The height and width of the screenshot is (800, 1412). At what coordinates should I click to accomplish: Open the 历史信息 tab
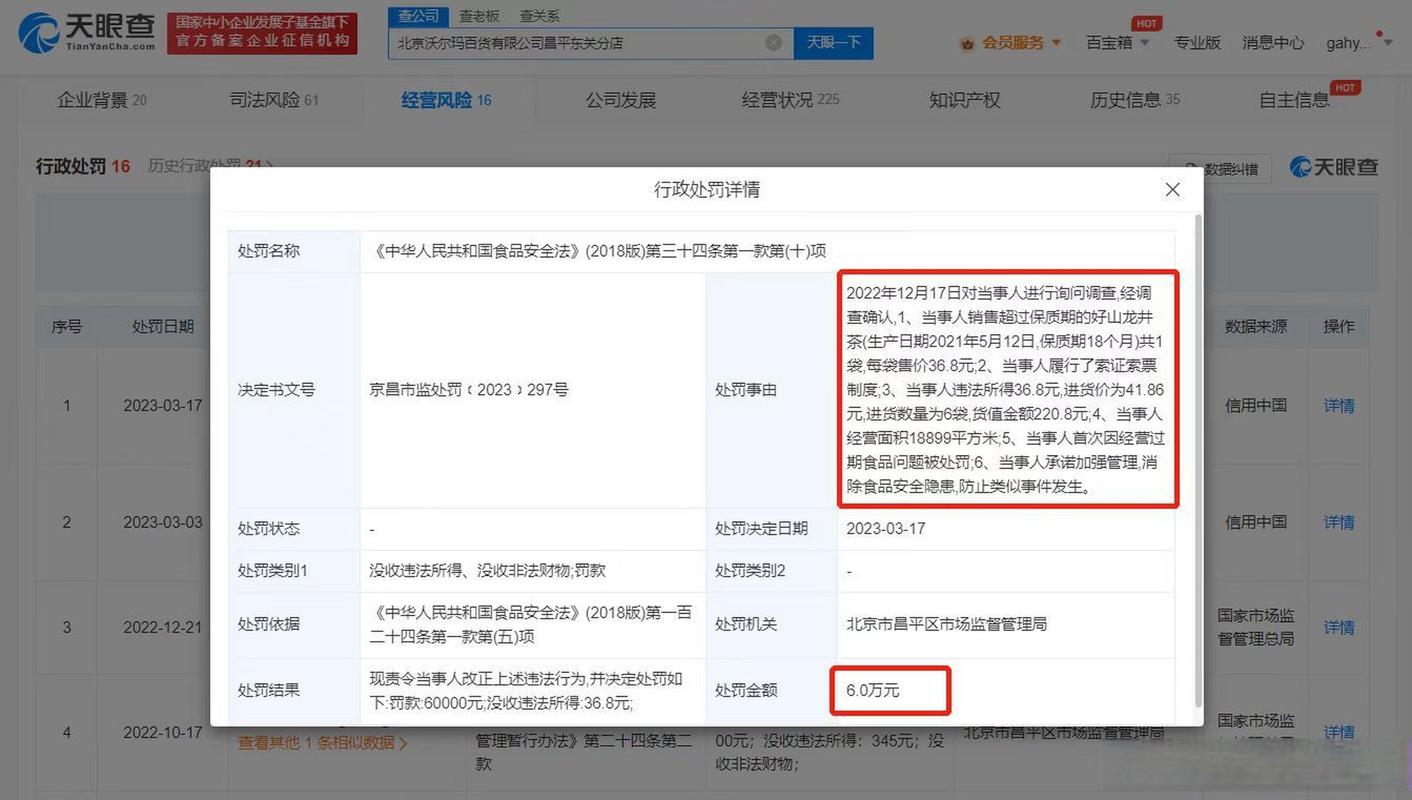click(x=1134, y=100)
